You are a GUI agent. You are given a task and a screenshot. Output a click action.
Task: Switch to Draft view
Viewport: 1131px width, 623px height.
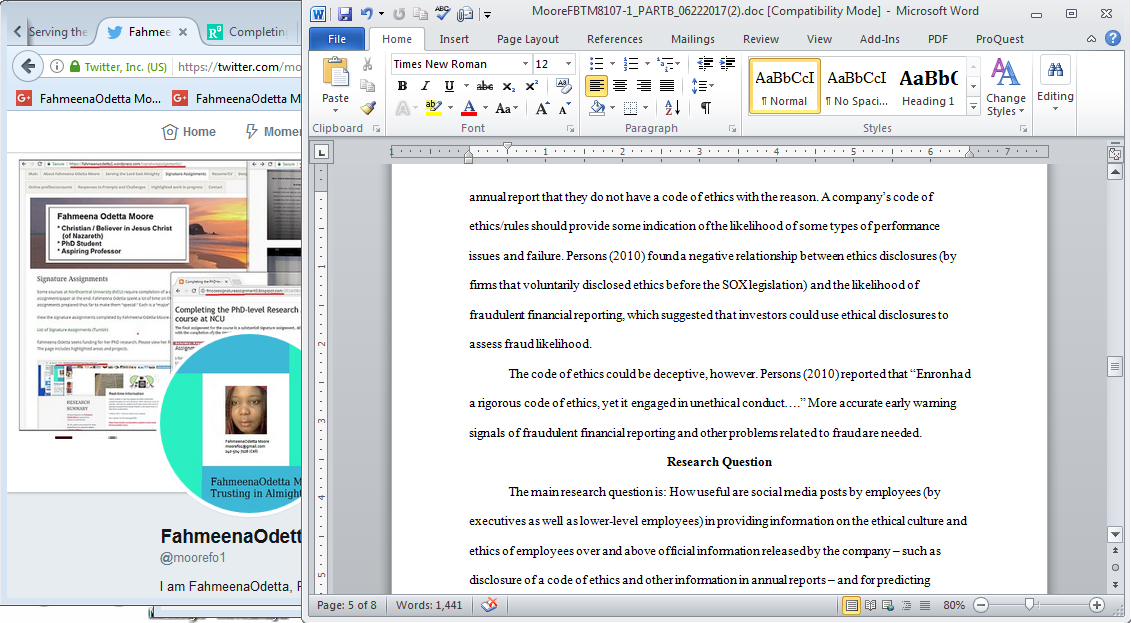pos(925,605)
